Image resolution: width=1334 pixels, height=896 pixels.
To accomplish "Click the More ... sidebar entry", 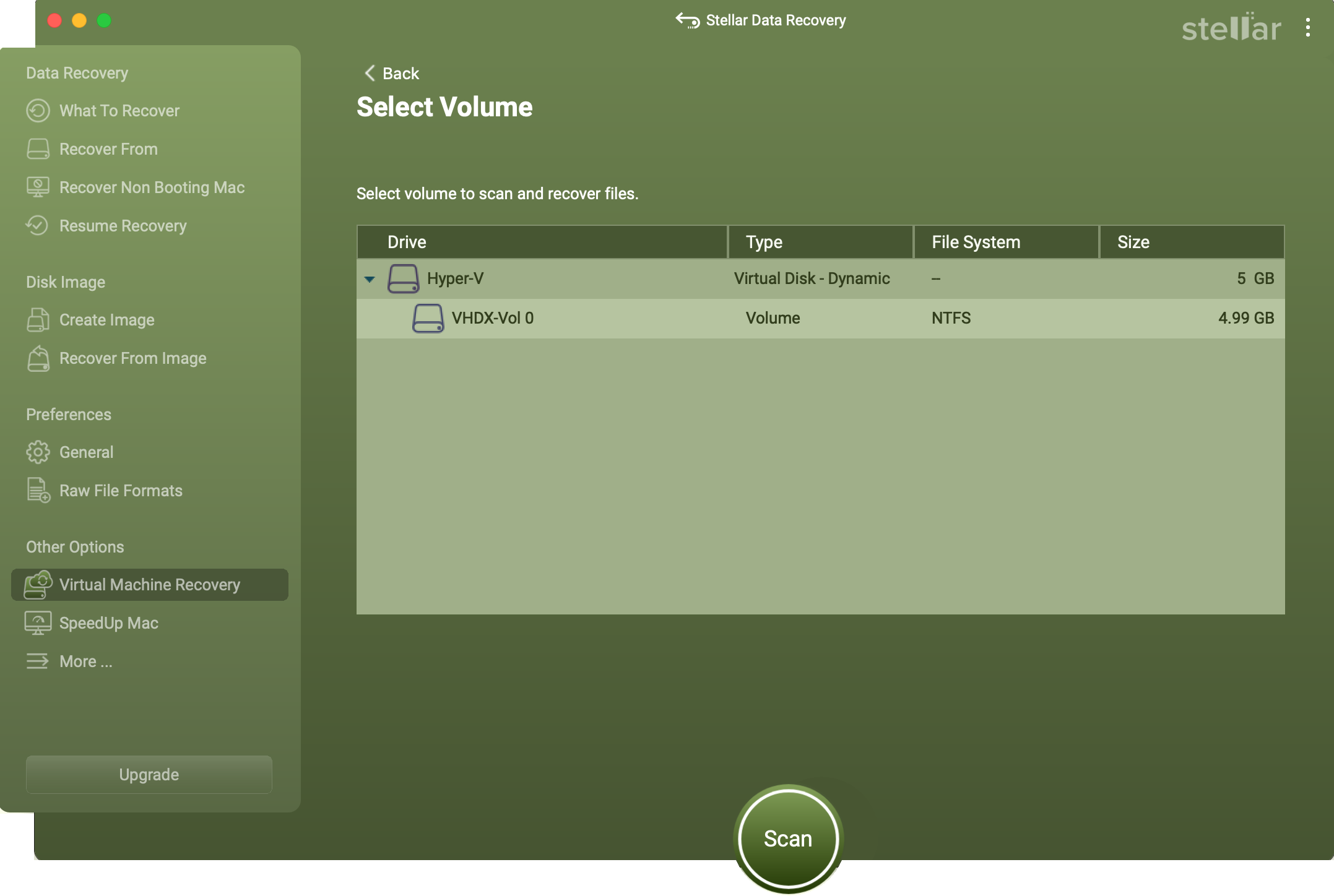I will coord(85,661).
